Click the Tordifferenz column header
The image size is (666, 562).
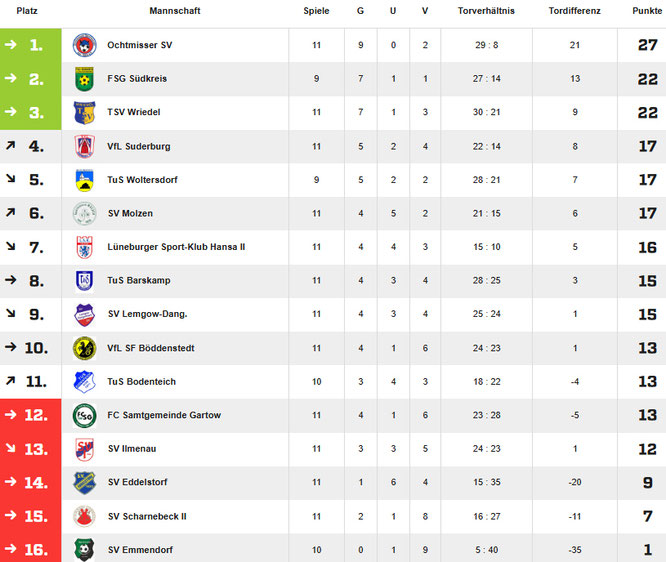tap(575, 10)
